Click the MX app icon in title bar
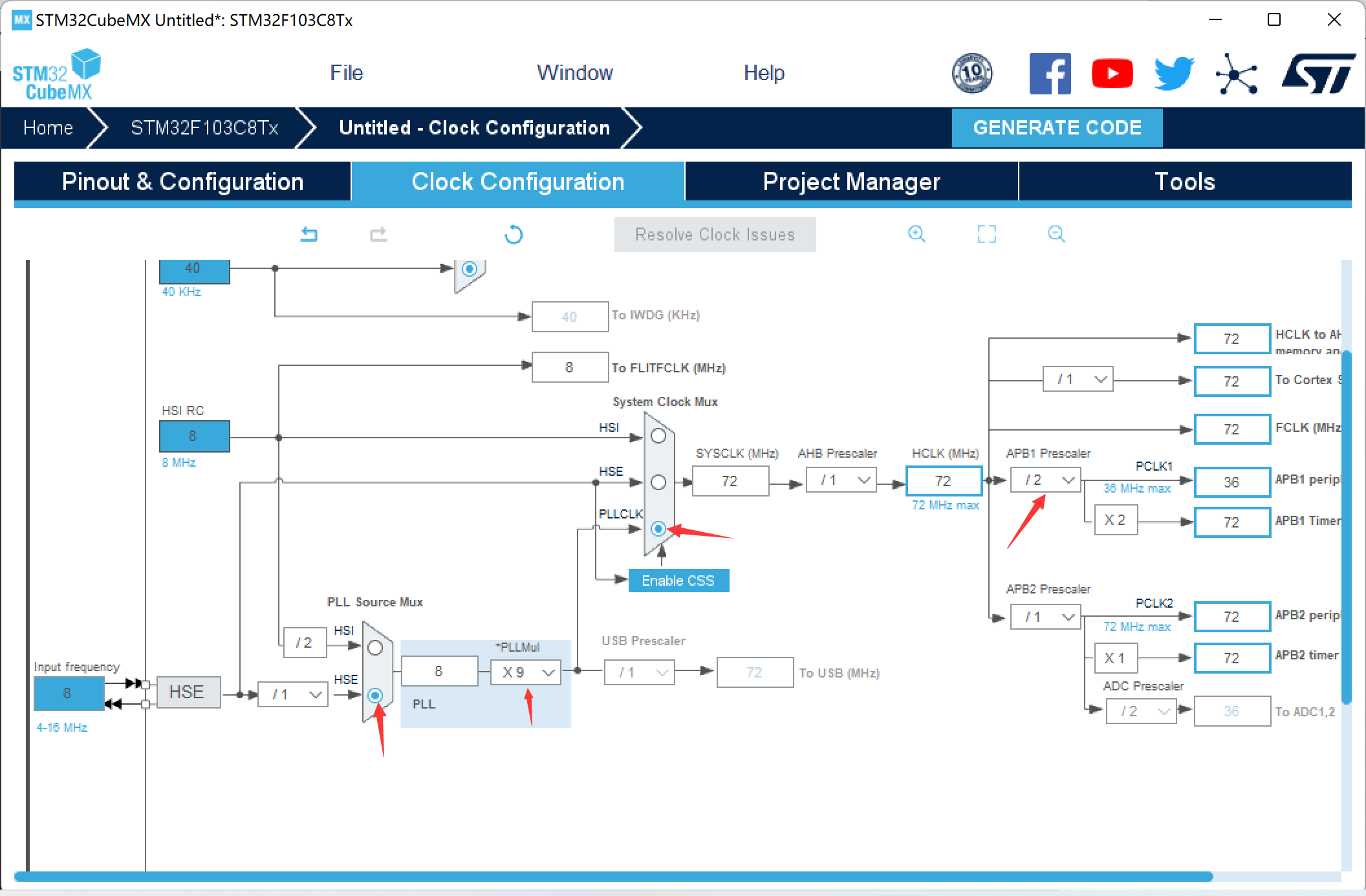1366x896 pixels. [x=21, y=20]
